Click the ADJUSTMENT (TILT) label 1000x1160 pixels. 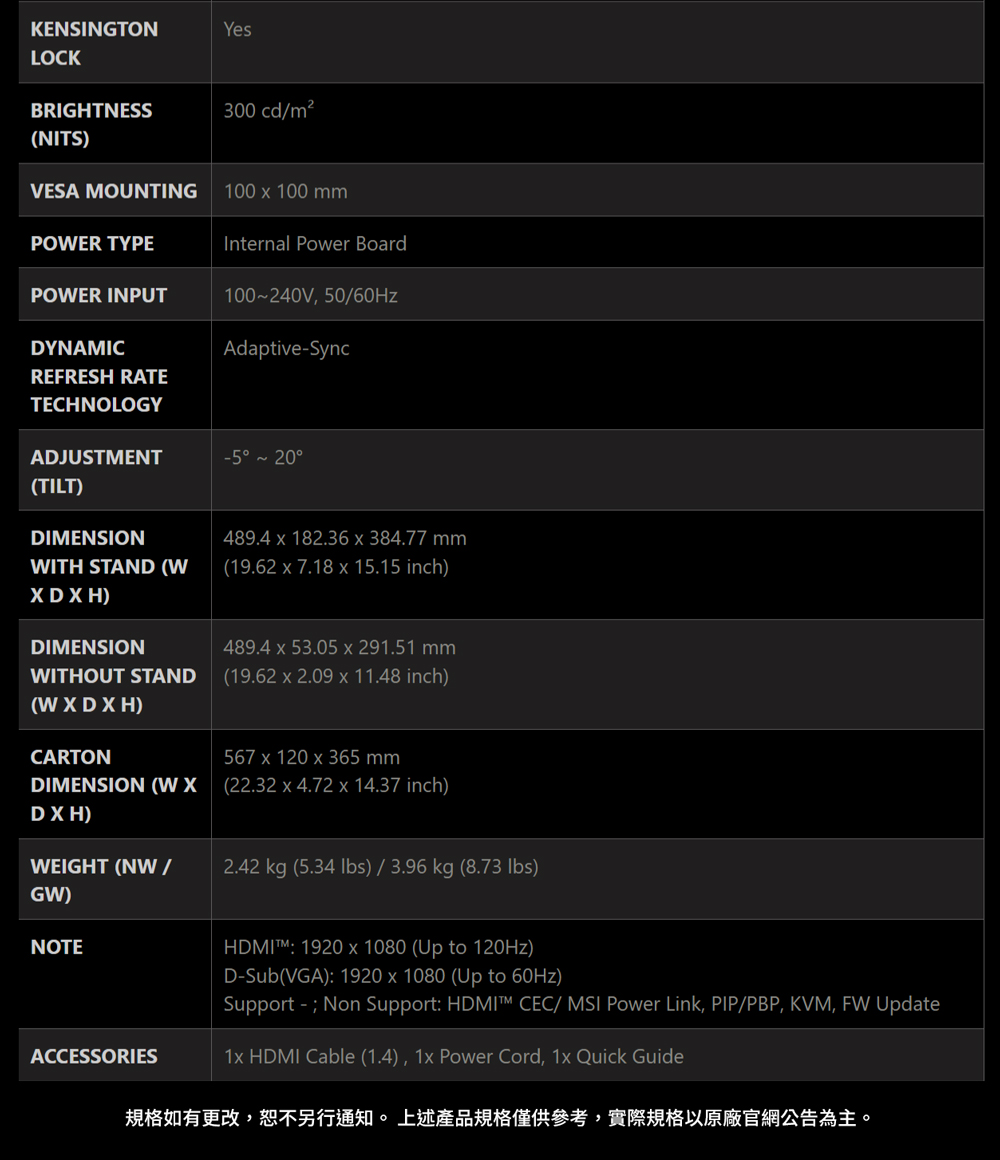pyautogui.click(x=96, y=471)
